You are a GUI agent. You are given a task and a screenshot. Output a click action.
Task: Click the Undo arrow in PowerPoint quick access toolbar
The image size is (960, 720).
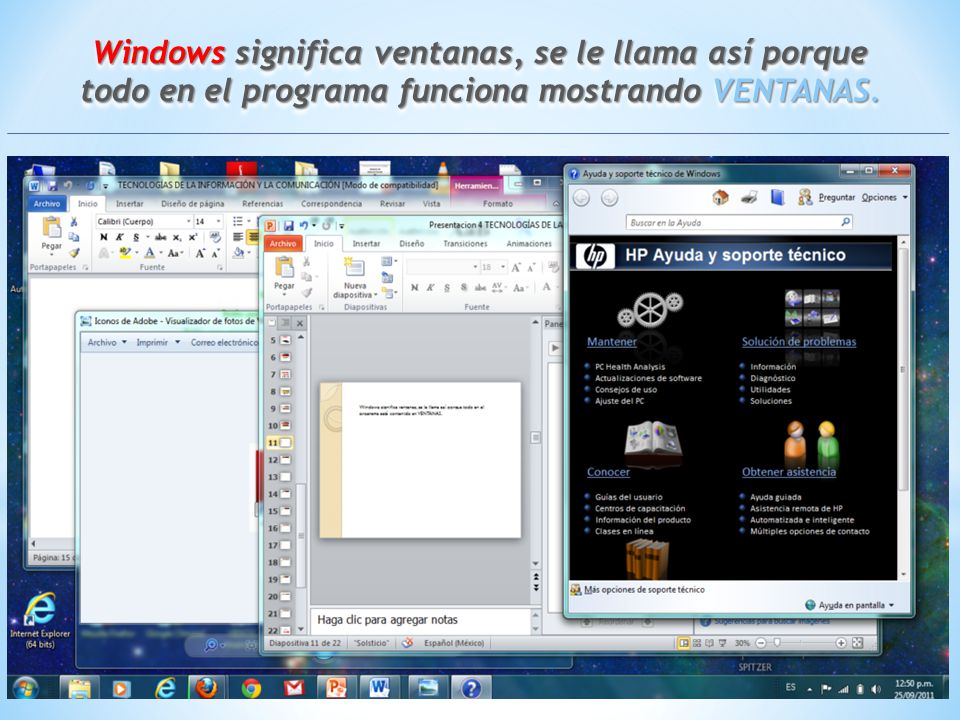tap(304, 226)
